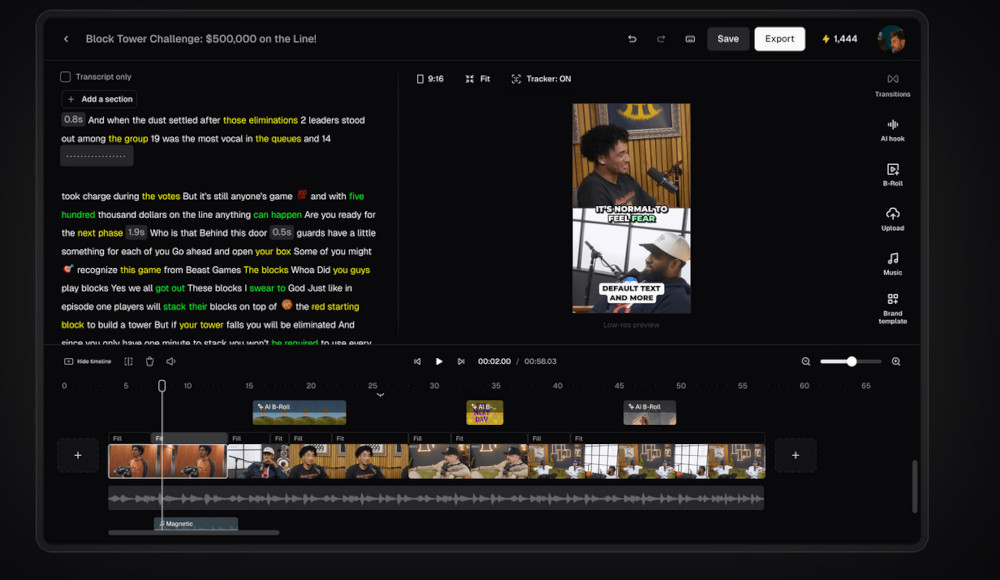This screenshot has height=580, width=1000.
Task: Click the green phrase 'can happen'
Action: (277, 214)
